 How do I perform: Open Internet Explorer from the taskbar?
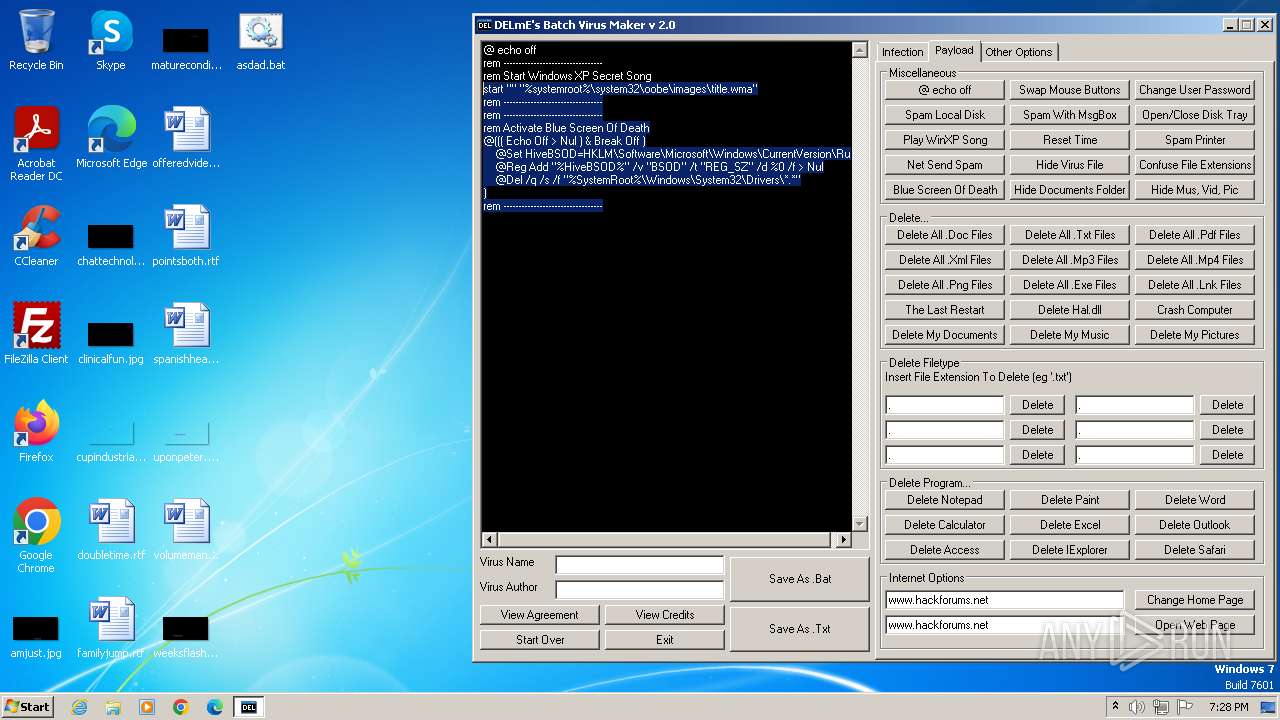click(79, 707)
